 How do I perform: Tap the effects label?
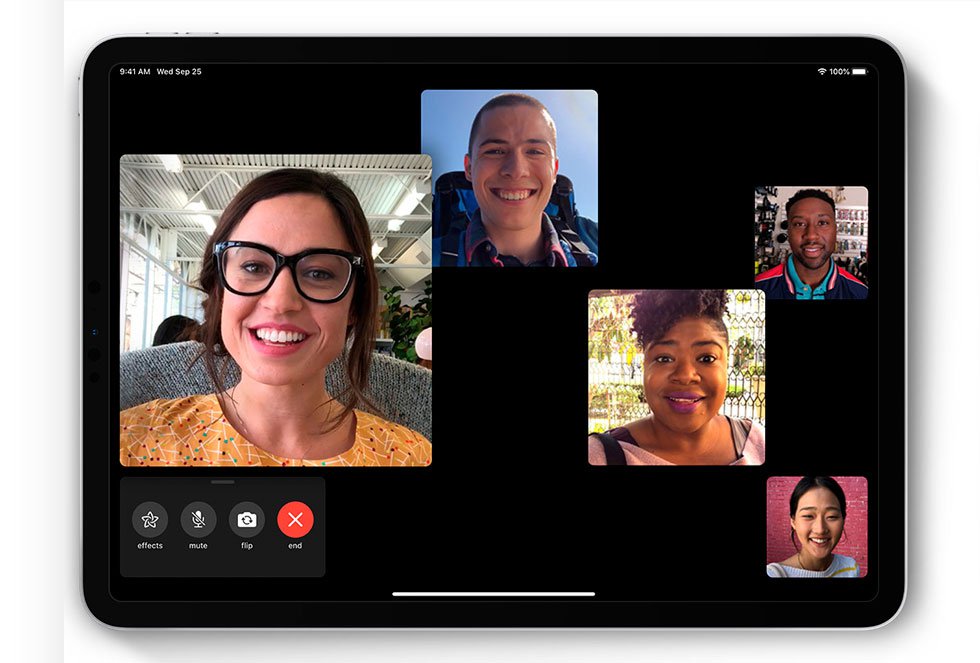point(150,546)
